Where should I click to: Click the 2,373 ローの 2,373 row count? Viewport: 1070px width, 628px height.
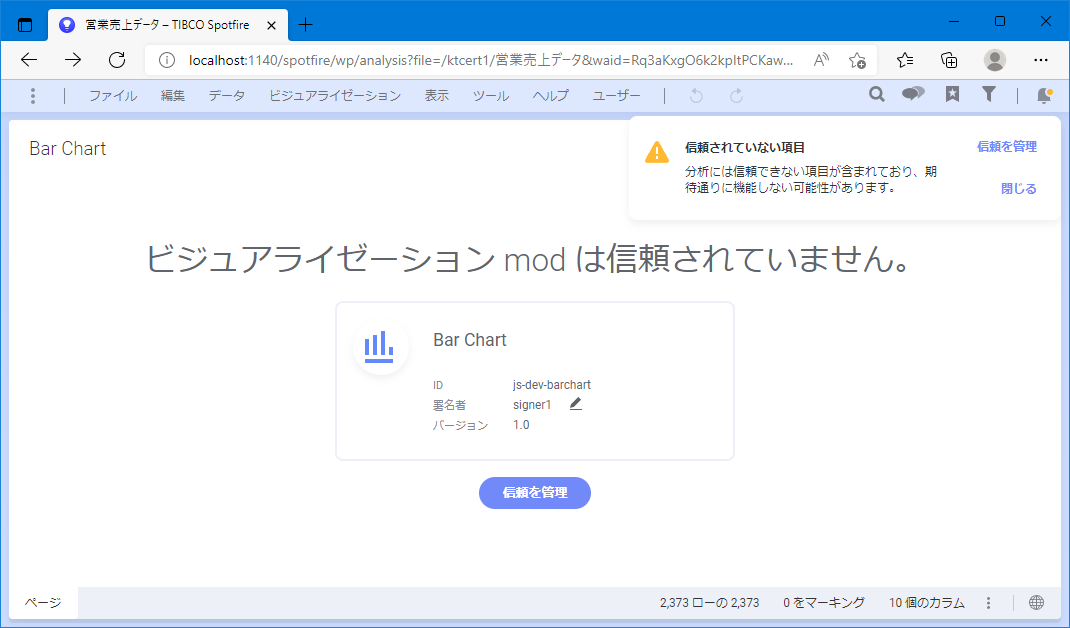710,603
